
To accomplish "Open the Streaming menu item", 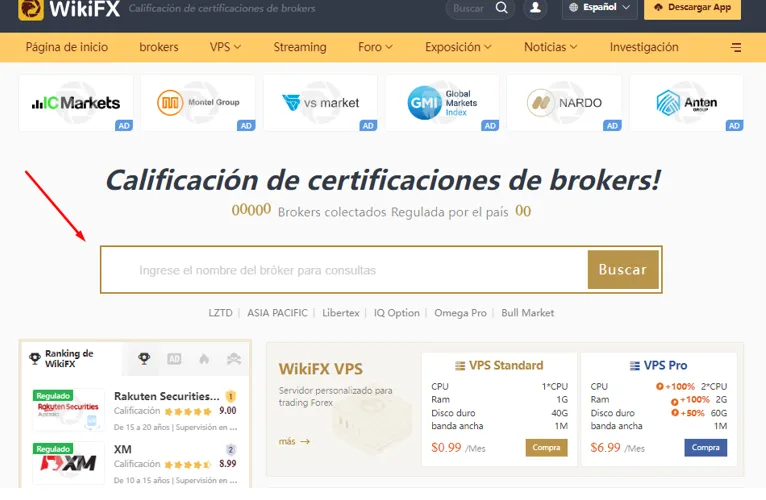I will (x=300, y=47).
